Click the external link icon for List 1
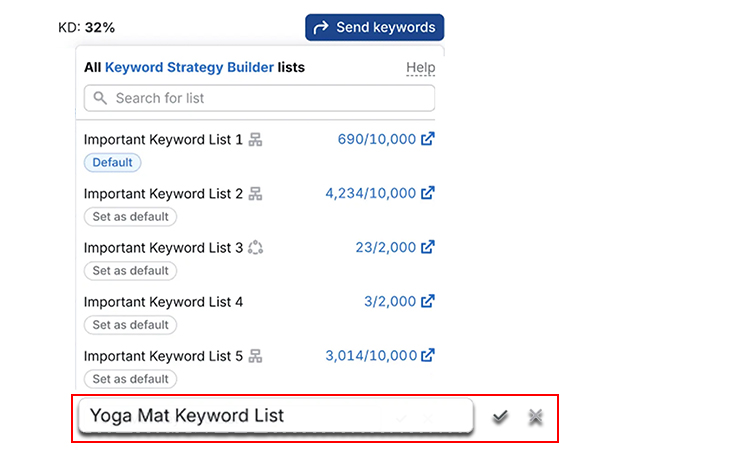 coord(428,139)
